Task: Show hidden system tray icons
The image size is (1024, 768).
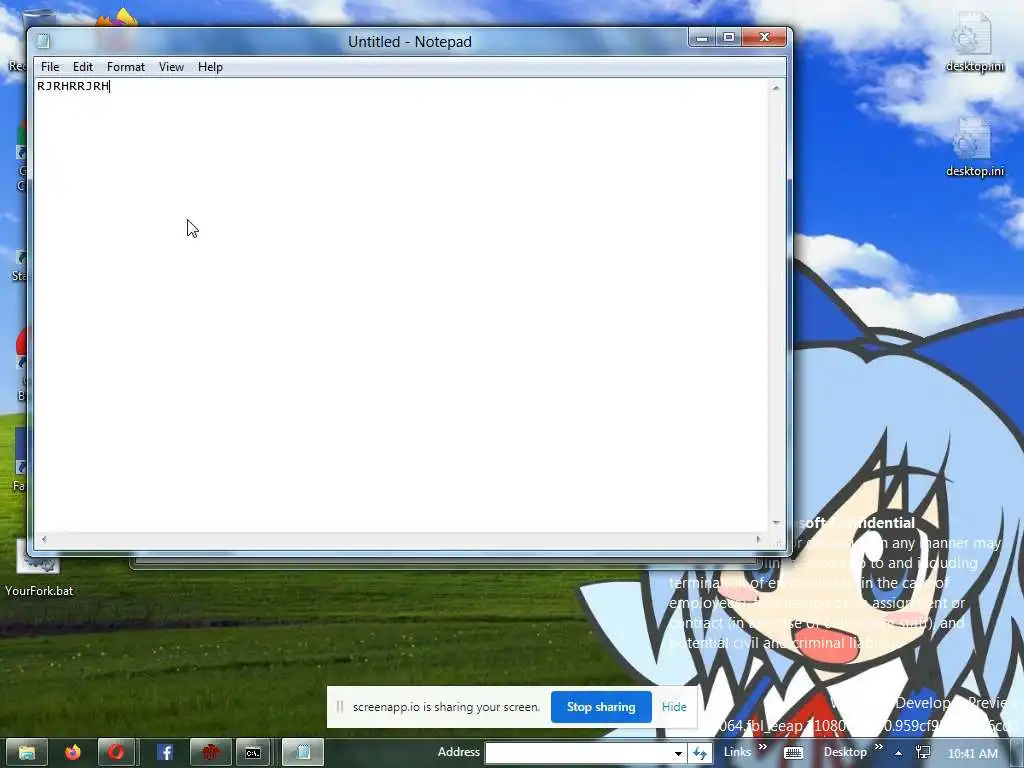Action: click(899, 753)
